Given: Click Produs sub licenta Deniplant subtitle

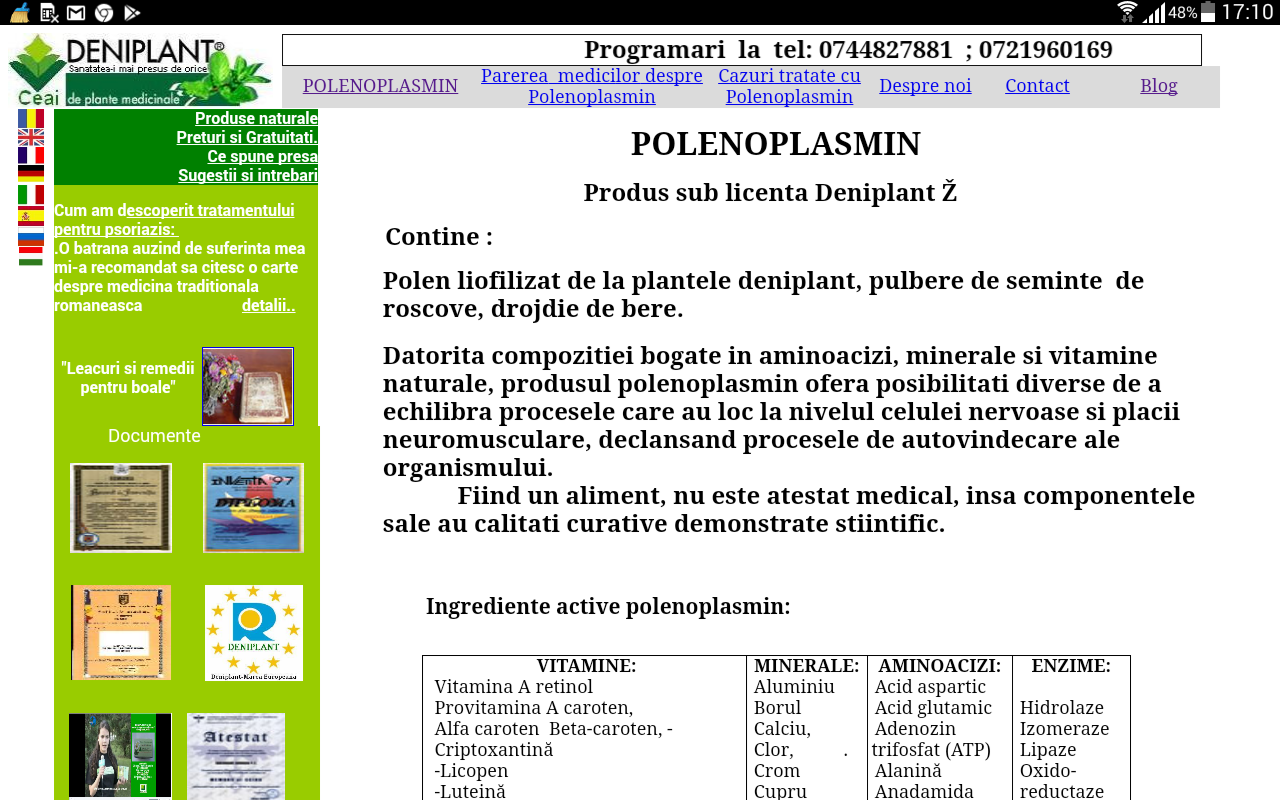Looking at the screenshot, I should [770, 193].
